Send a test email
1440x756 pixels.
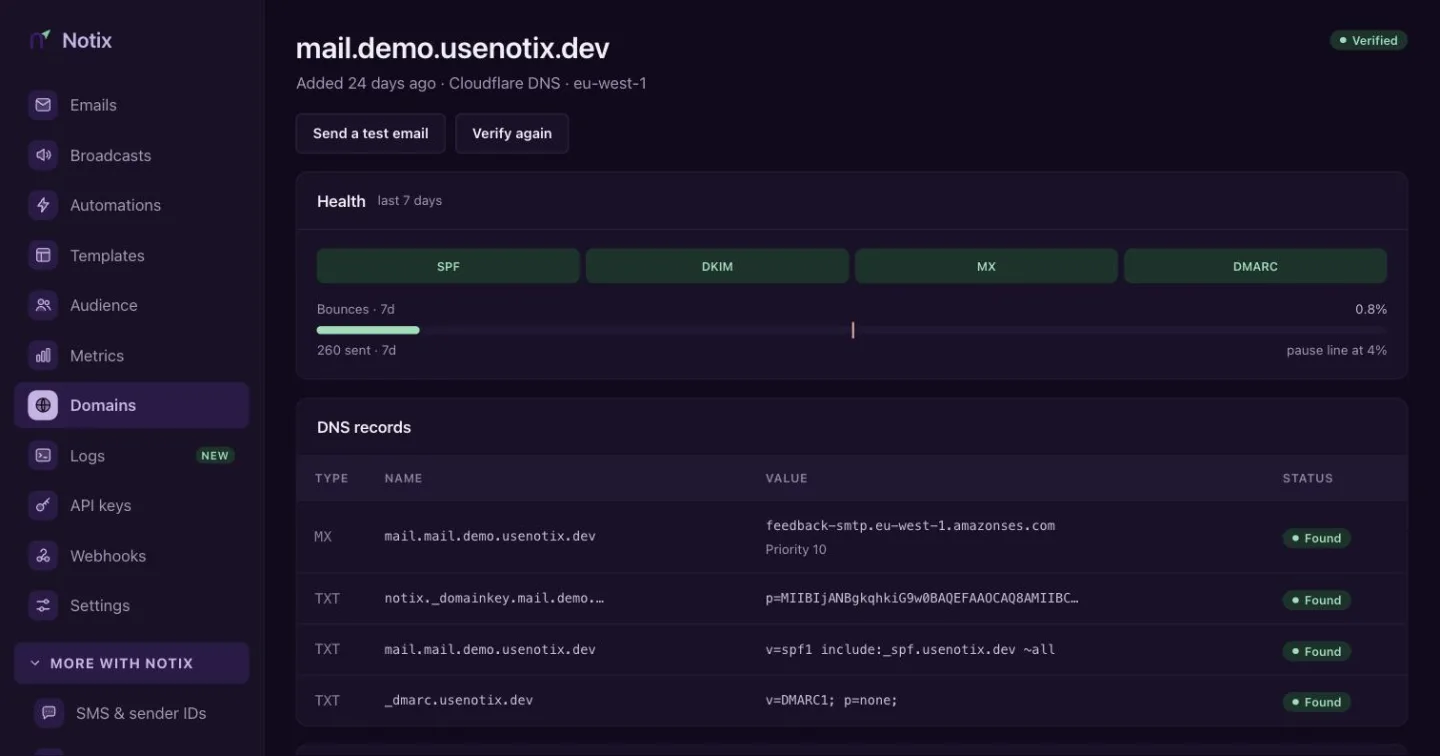tap(371, 133)
